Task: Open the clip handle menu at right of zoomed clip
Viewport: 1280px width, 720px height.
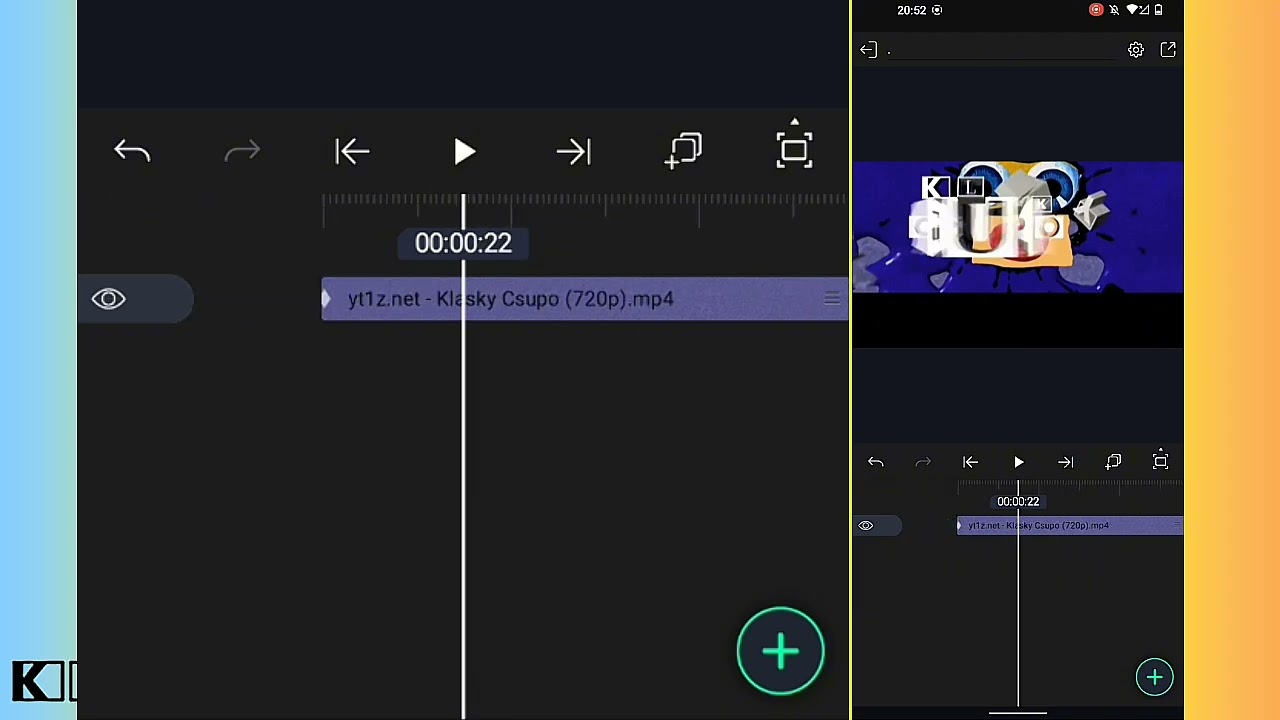Action: click(x=832, y=299)
